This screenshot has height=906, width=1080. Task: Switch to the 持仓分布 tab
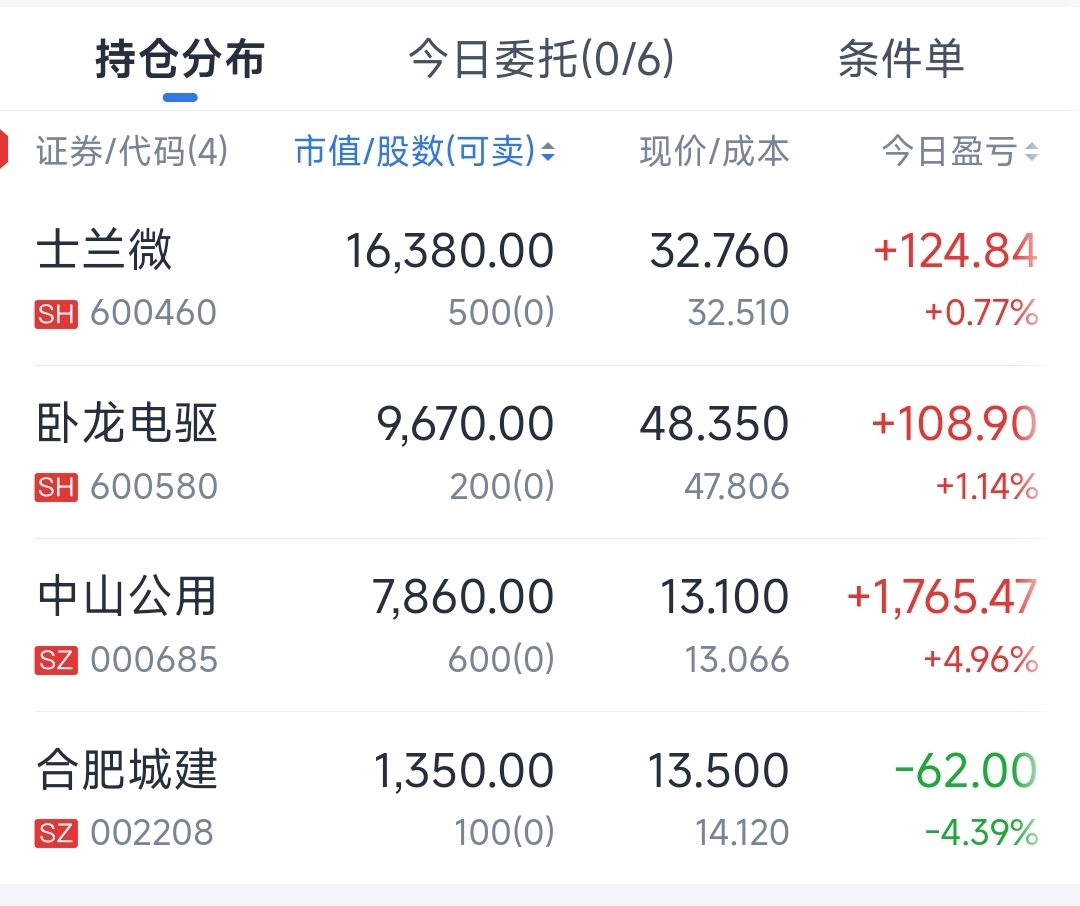click(180, 60)
